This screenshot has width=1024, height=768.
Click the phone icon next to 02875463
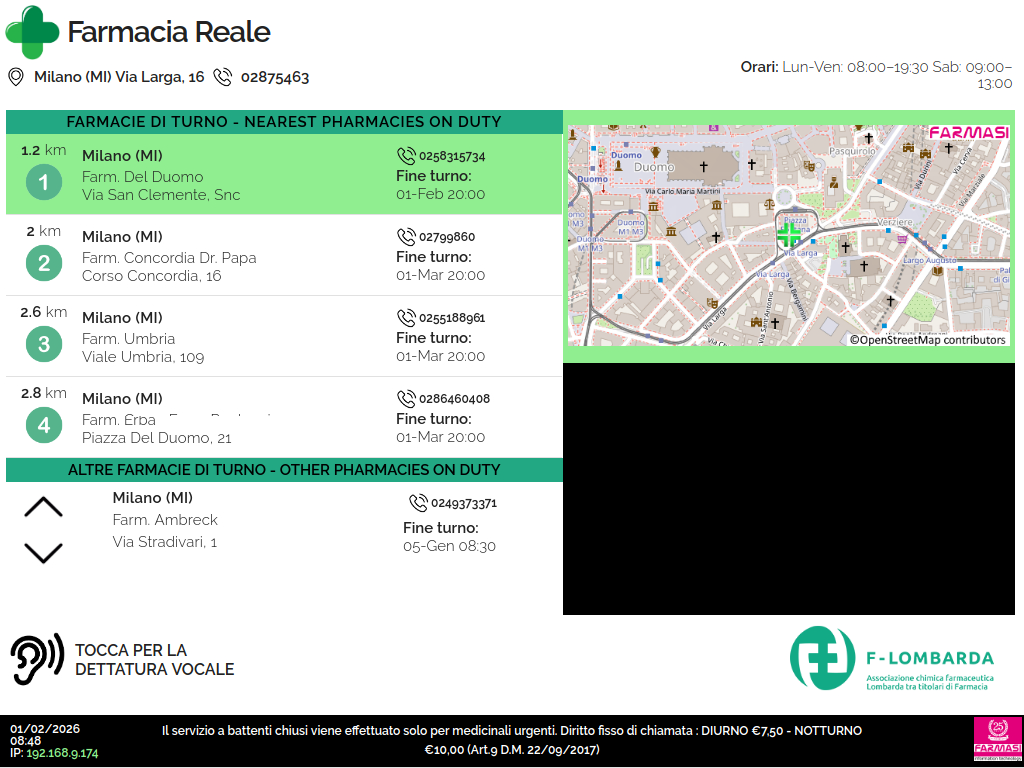[222, 77]
